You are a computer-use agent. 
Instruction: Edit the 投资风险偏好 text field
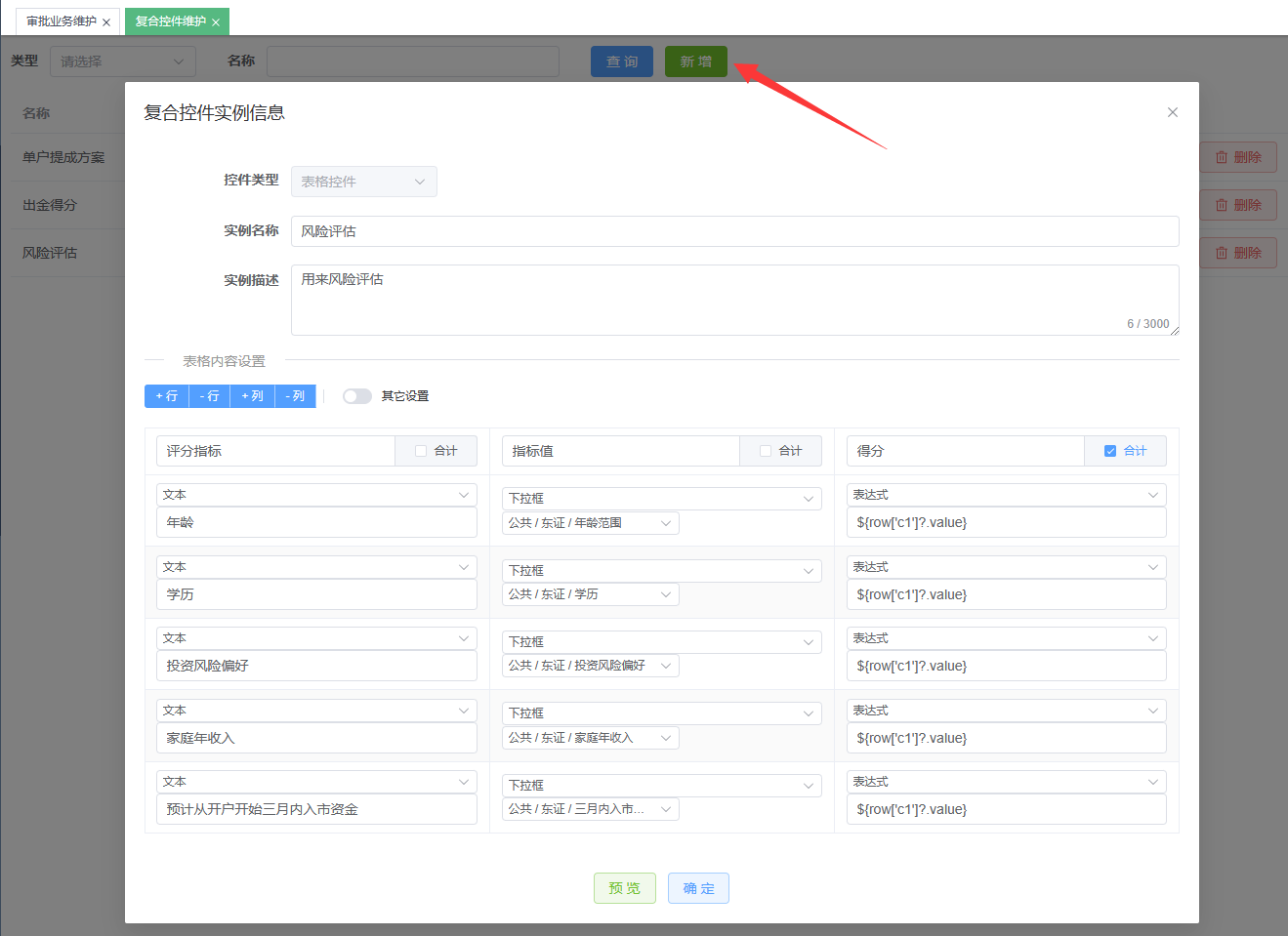316,666
